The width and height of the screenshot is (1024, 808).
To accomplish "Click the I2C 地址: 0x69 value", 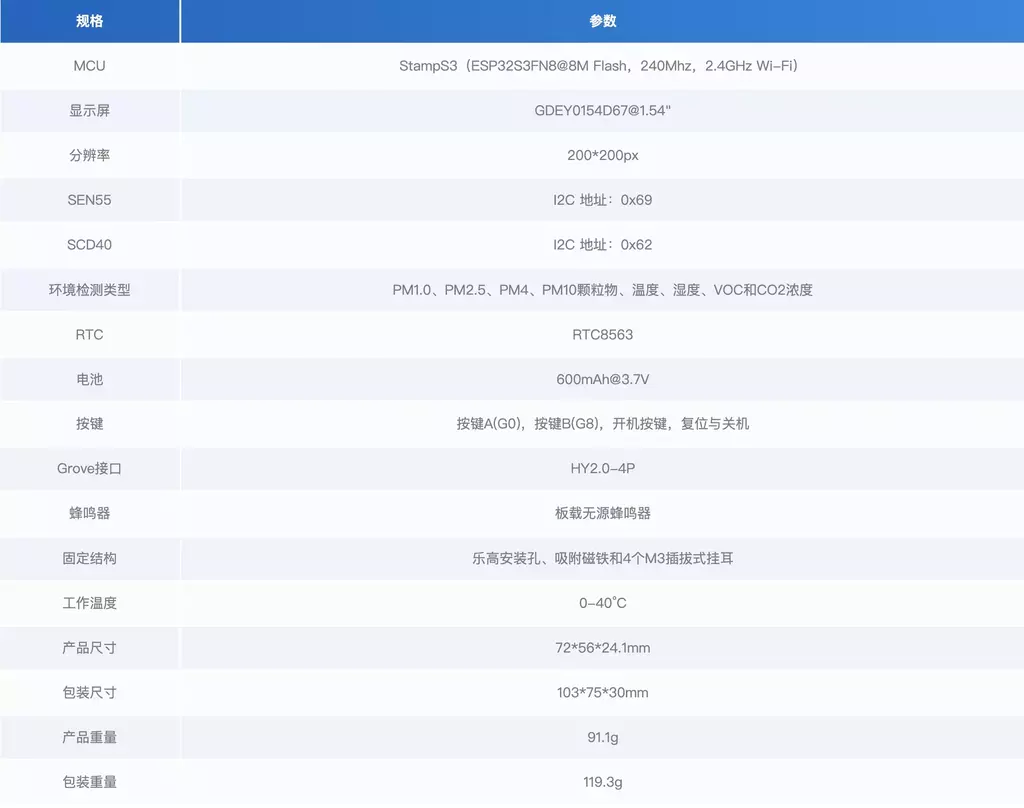I will 602,200.
